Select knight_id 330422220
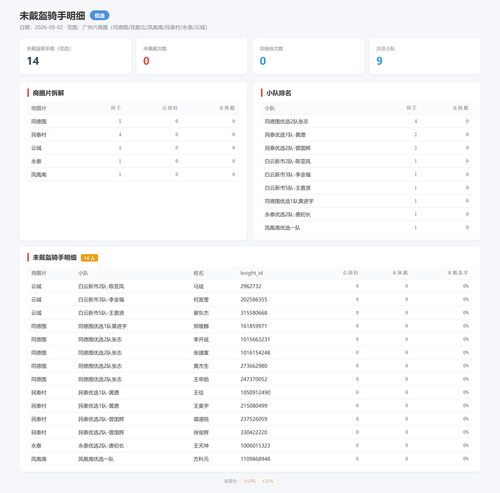 [254, 432]
